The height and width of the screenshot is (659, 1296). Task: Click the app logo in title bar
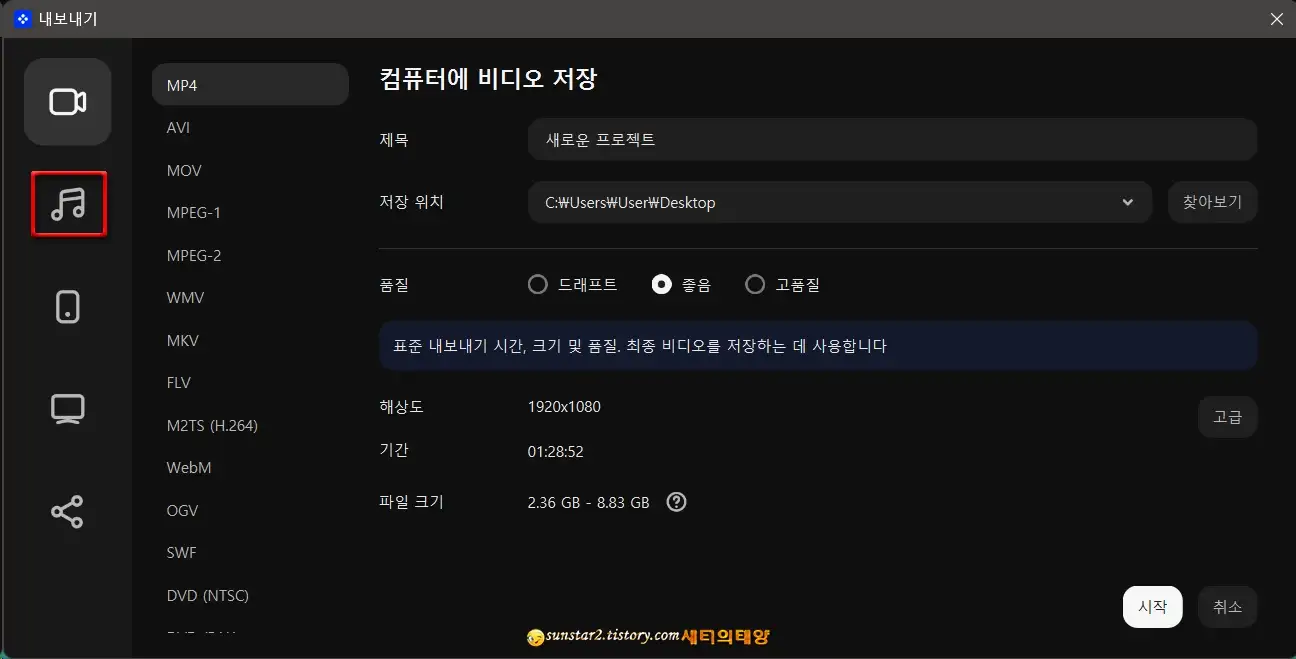click(x=21, y=18)
